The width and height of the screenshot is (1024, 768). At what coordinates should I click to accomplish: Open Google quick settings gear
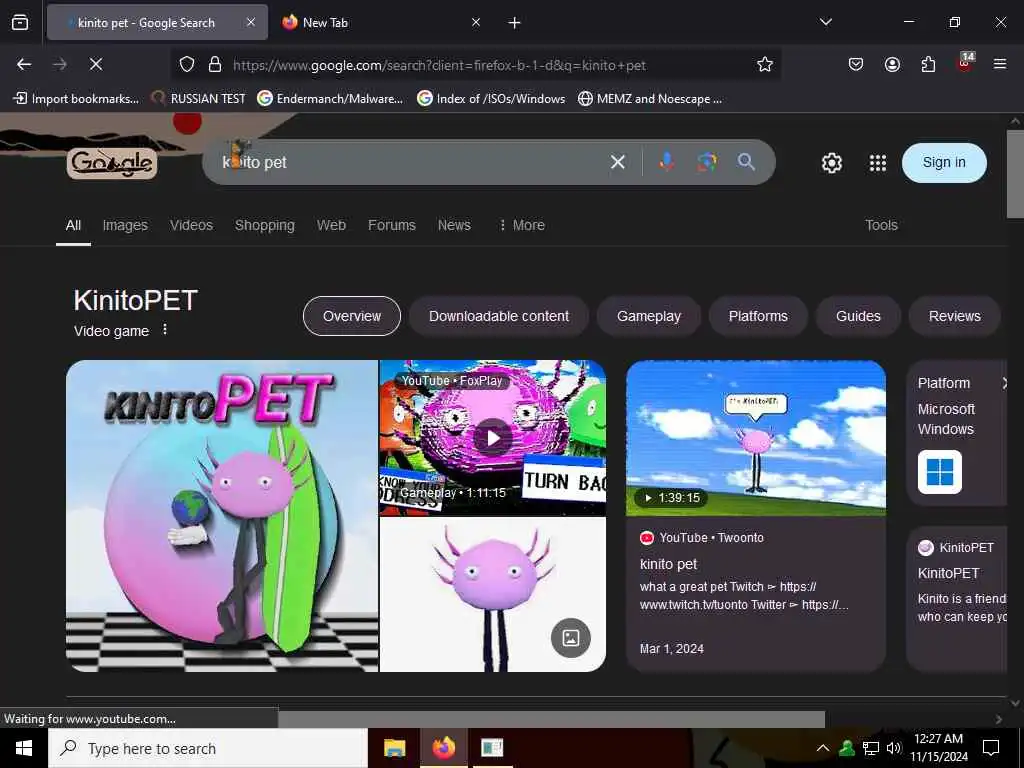(x=831, y=163)
